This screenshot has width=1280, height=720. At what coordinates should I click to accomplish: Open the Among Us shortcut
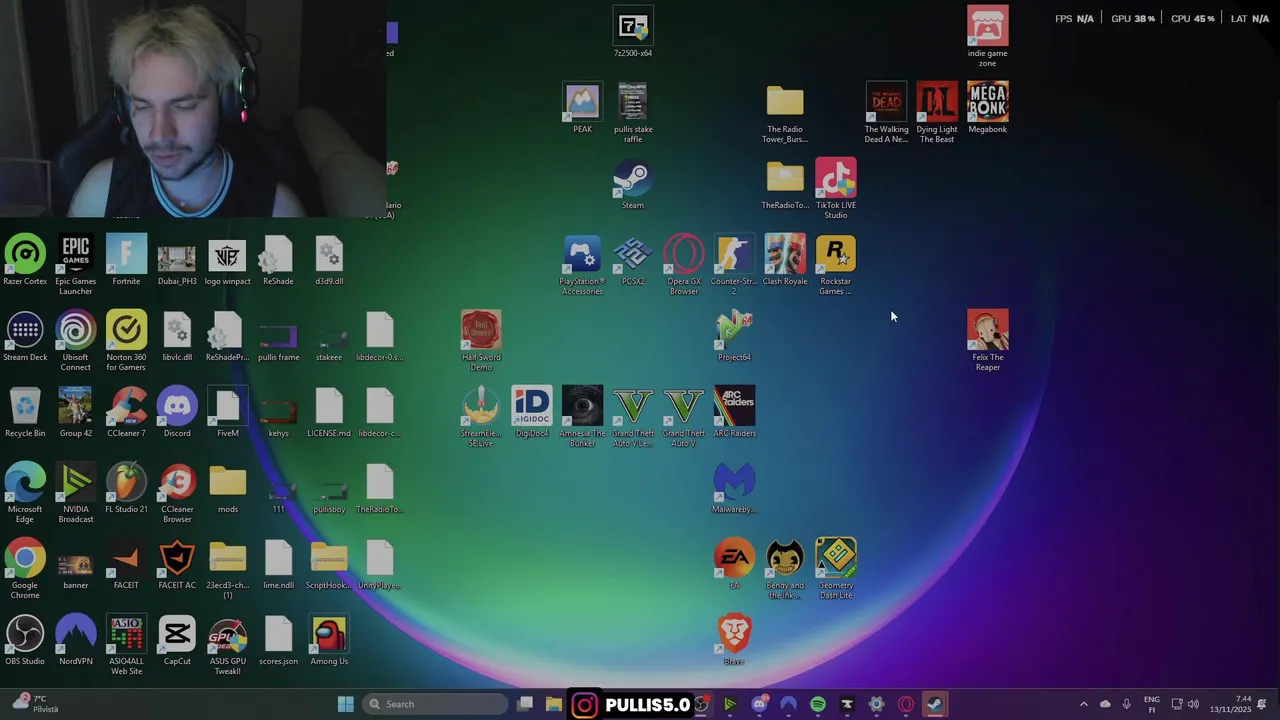click(329, 642)
